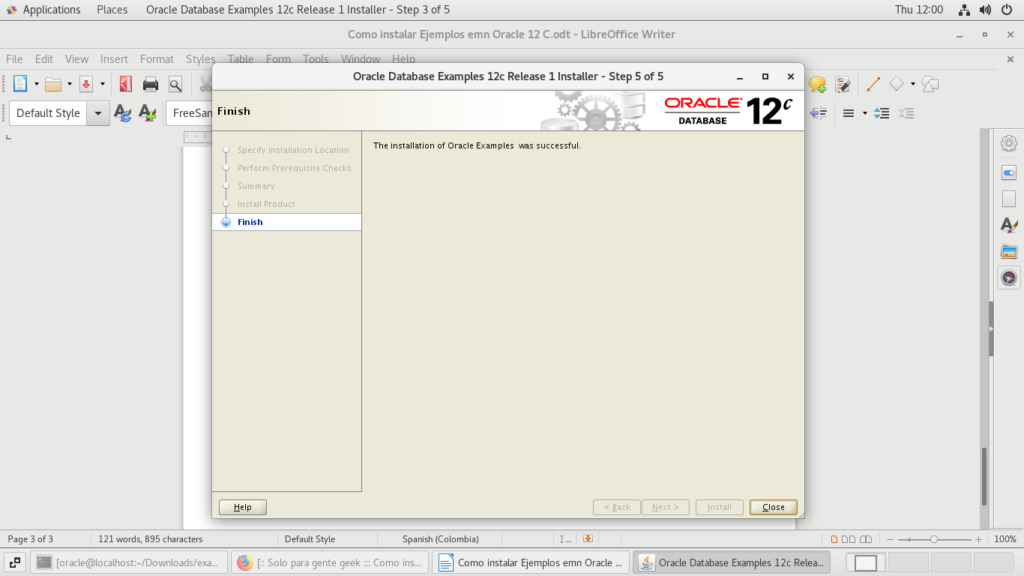Switch to book view layout
The height and width of the screenshot is (576, 1024).
pos(866,539)
